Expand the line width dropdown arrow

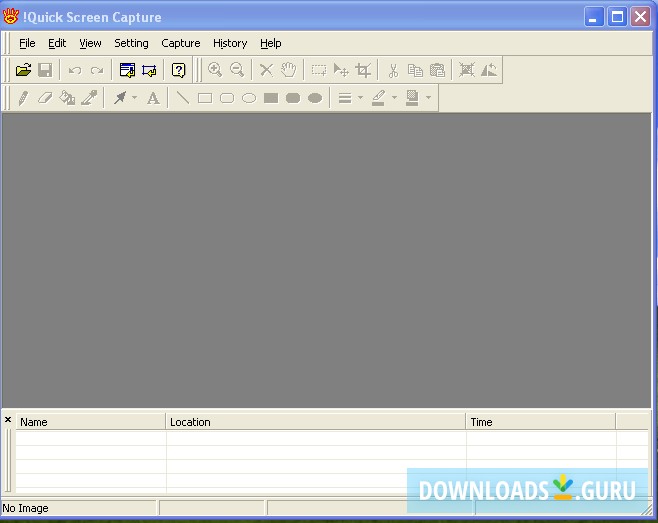click(x=360, y=98)
